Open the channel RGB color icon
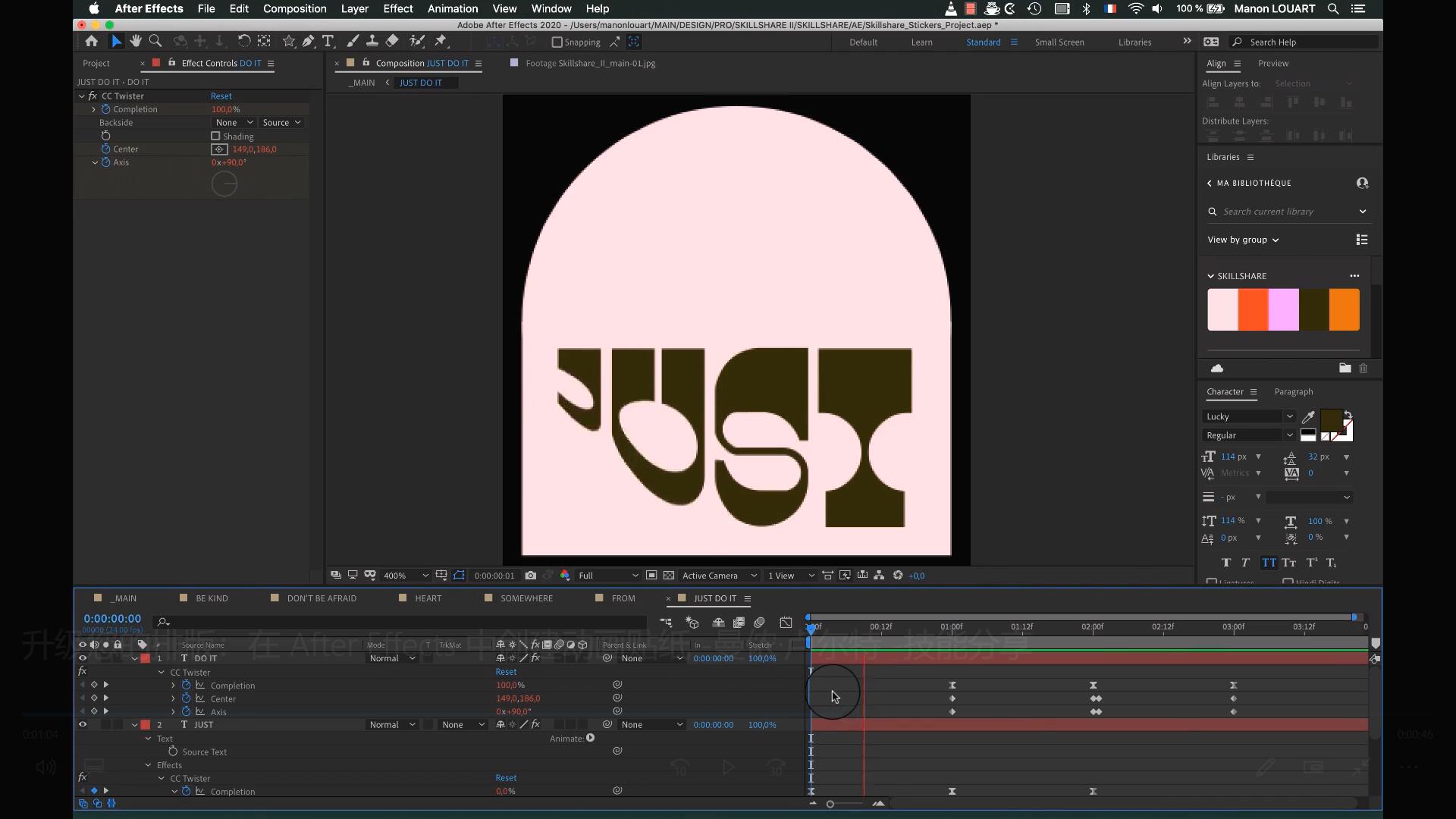Screen dimensions: 1456x819 (565, 576)
